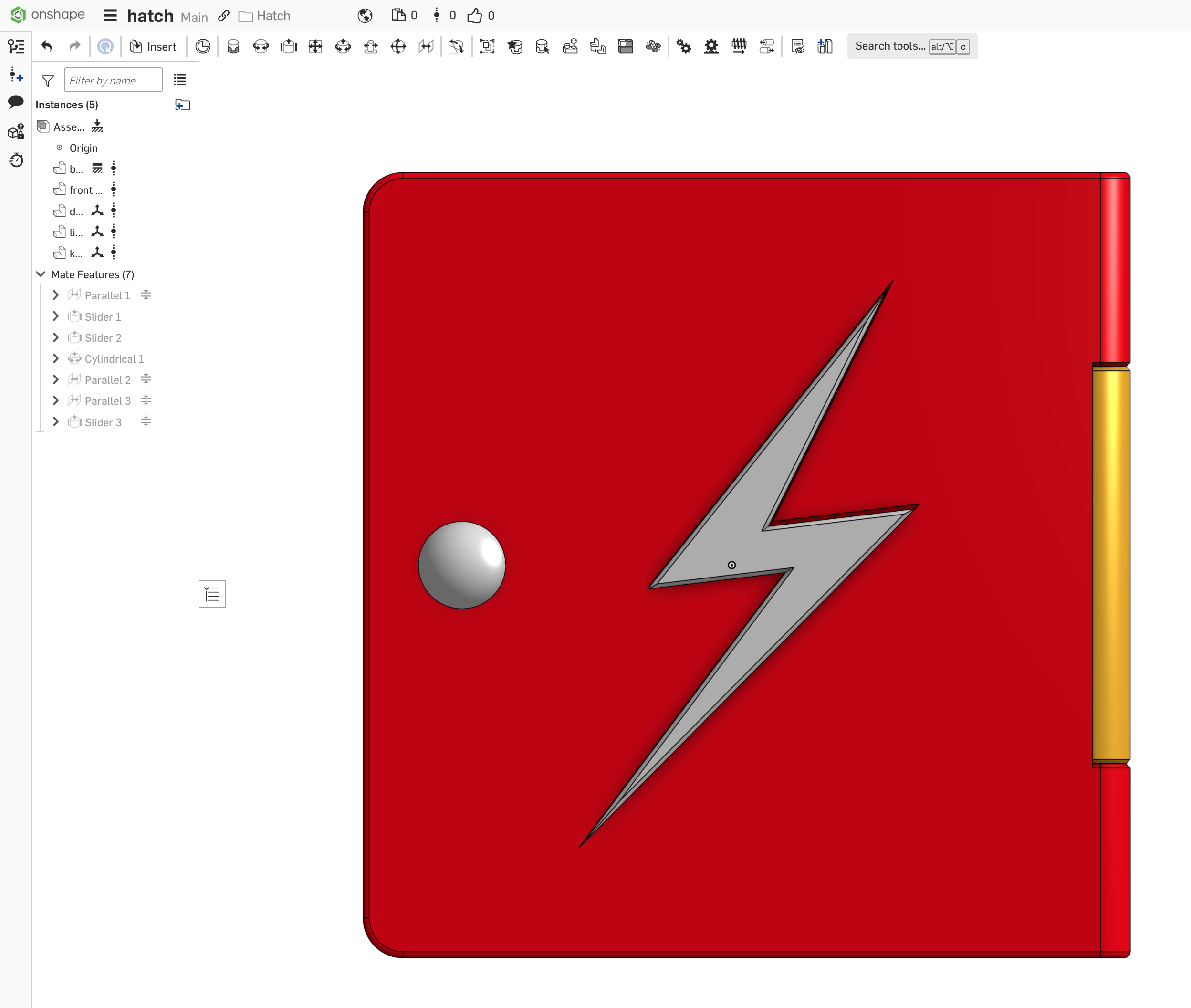Collapse the Mate Features list
1191x1008 pixels.
41,274
